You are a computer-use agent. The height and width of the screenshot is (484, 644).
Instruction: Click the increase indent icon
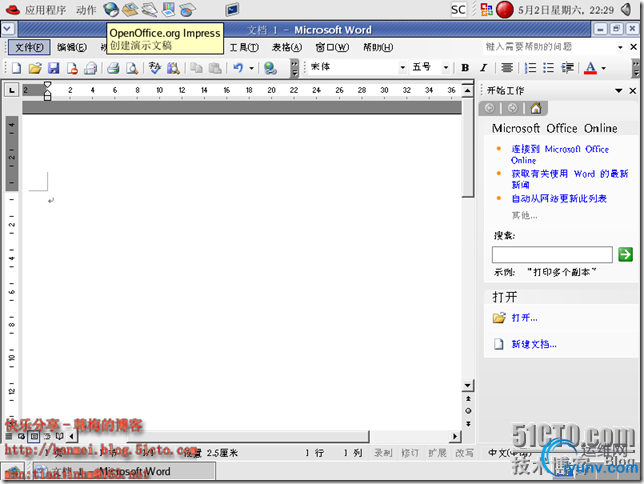coord(567,68)
